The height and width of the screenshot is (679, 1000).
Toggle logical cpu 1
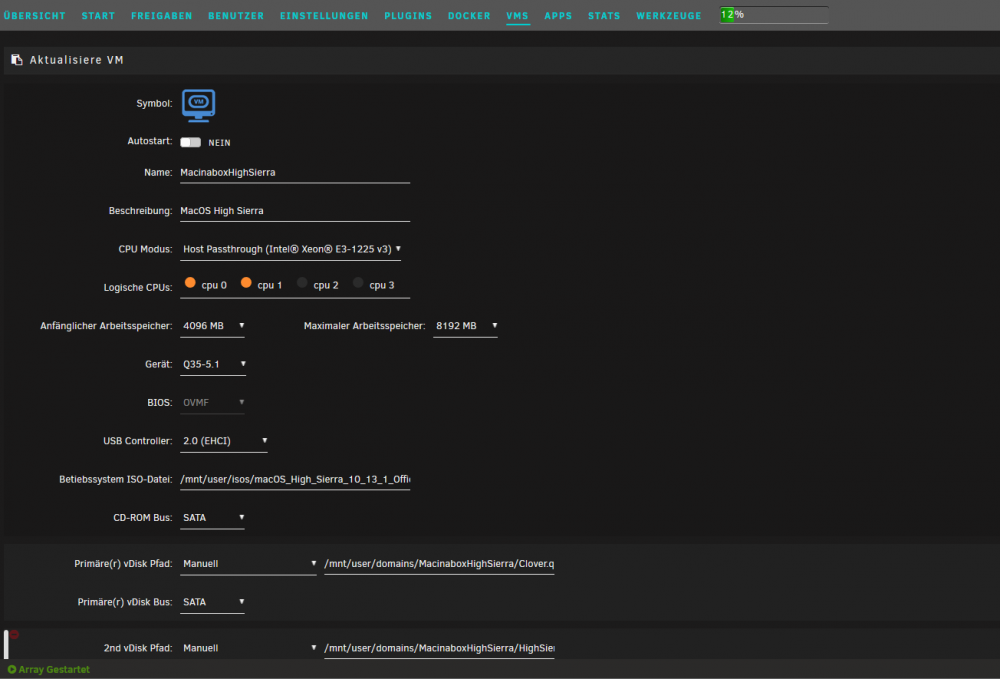pos(246,282)
